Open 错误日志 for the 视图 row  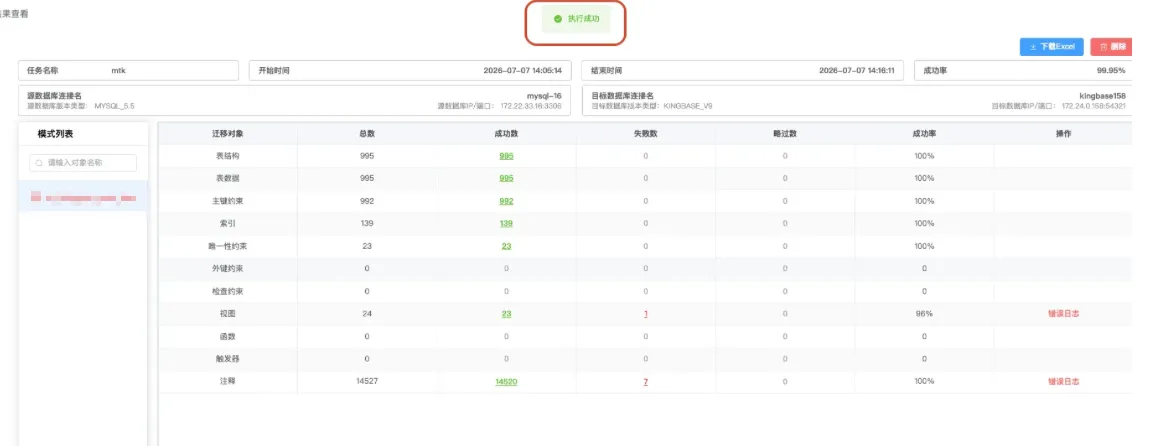point(1063,314)
